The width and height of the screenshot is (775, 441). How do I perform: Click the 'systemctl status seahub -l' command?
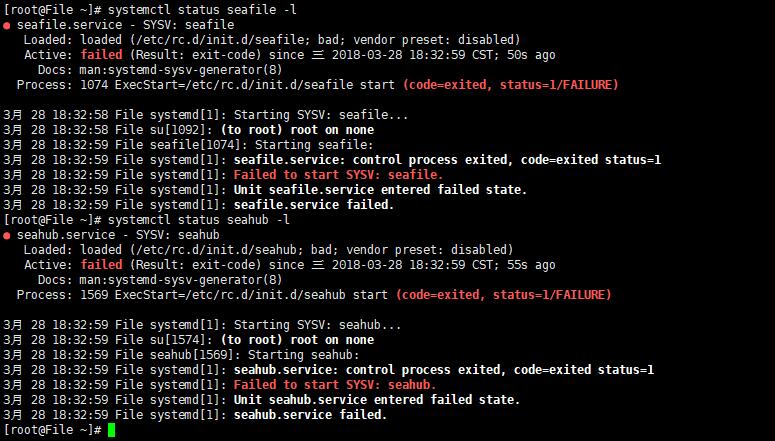199,220
